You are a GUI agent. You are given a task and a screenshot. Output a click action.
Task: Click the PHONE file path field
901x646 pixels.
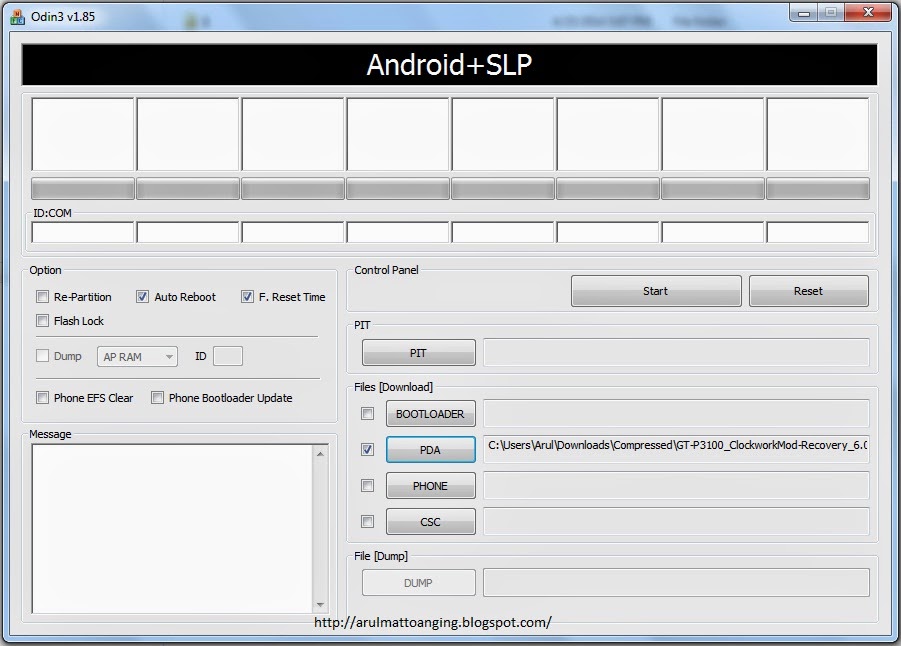[676, 486]
